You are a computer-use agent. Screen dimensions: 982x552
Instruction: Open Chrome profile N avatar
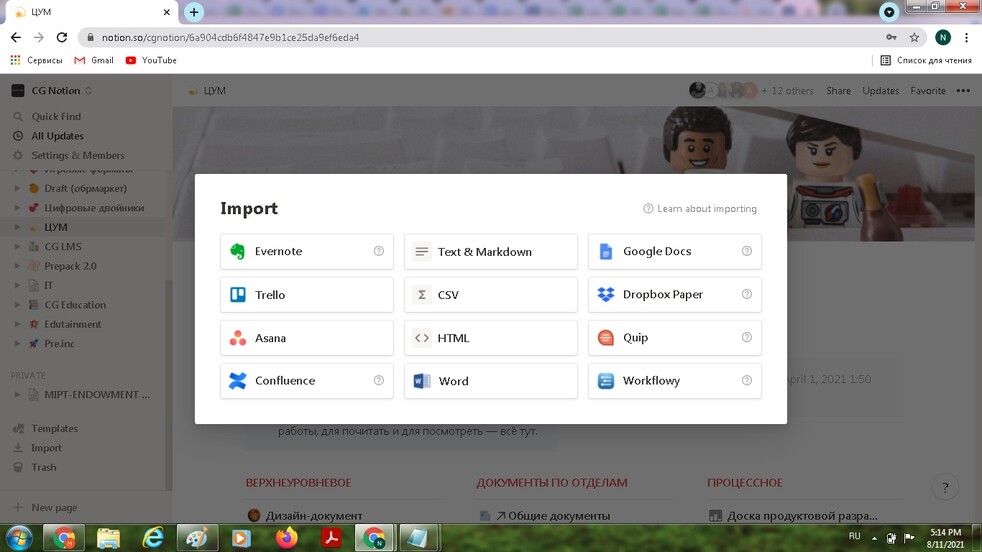click(943, 38)
